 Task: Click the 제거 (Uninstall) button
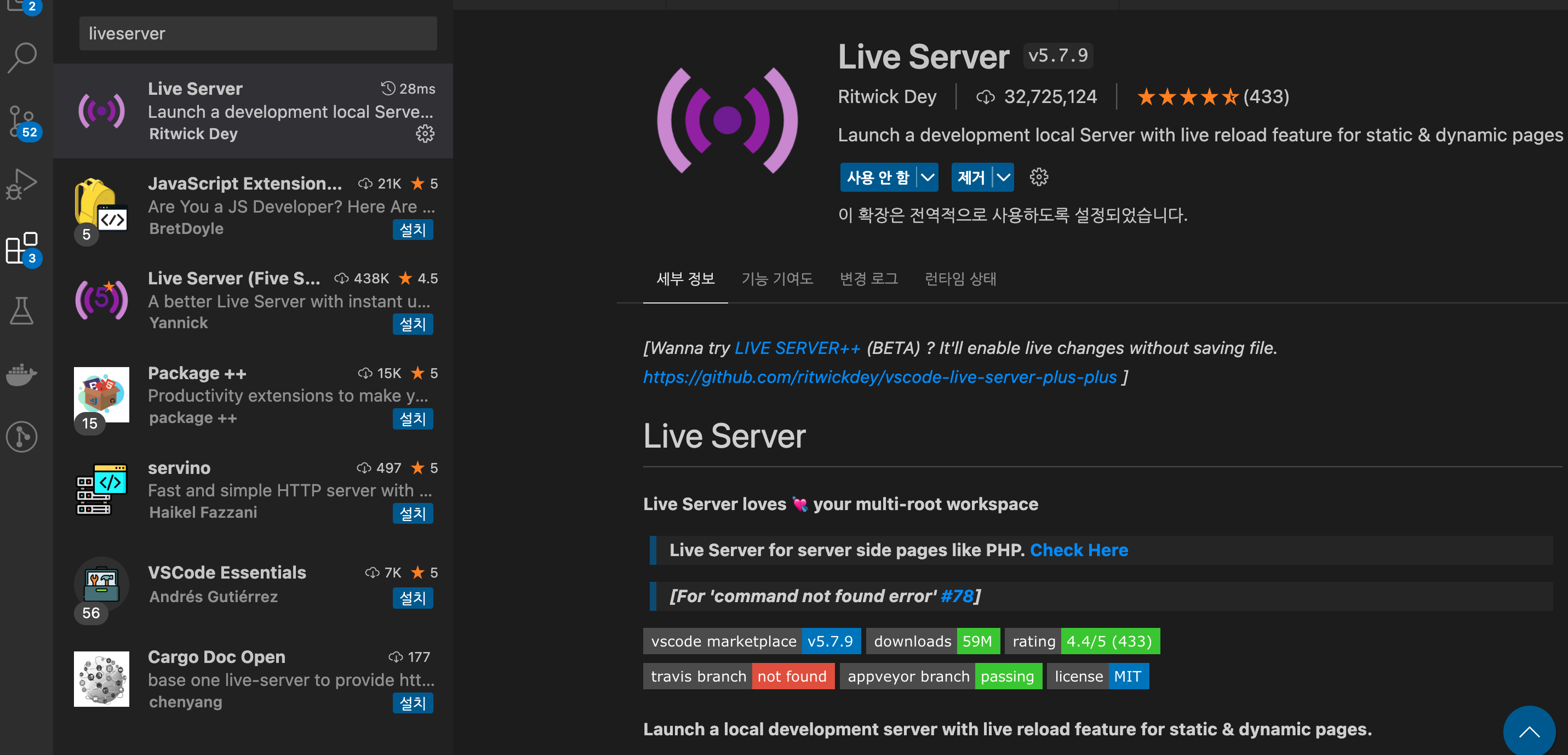[x=971, y=177]
